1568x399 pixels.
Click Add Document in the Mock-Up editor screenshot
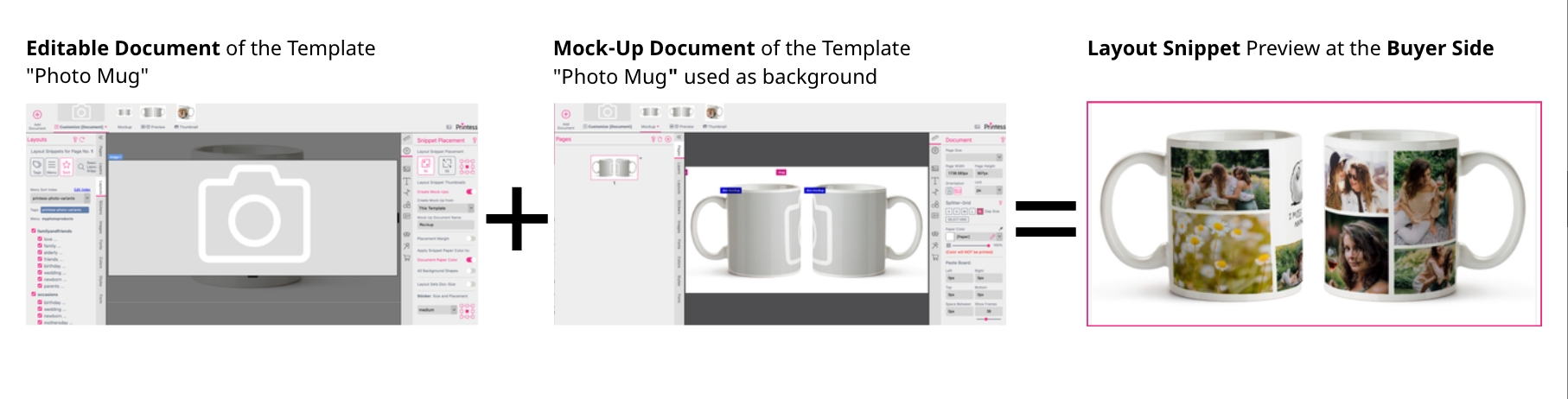pos(565,117)
